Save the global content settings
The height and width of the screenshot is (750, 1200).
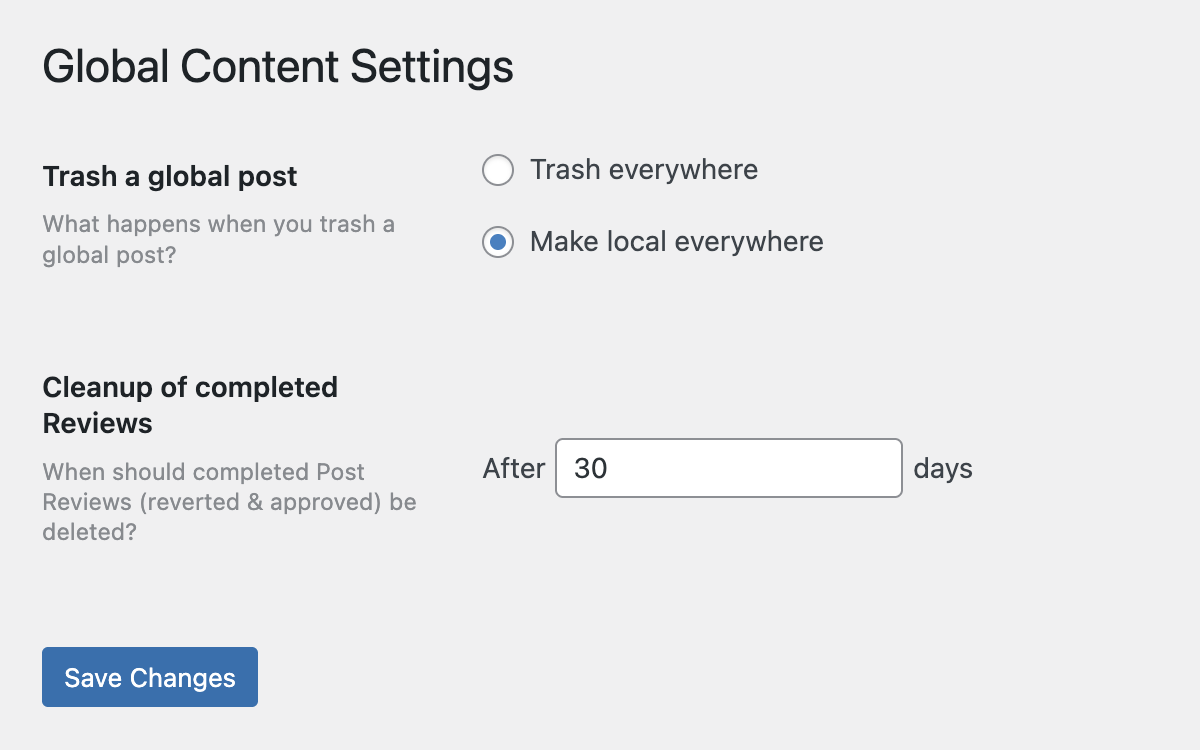click(x=149, y=677)
